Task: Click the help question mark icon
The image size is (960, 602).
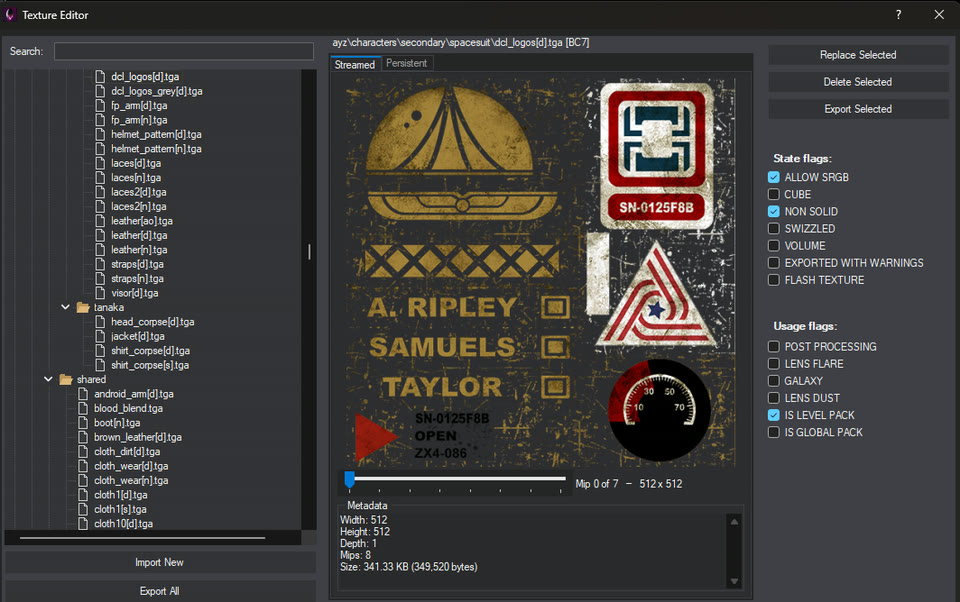Action: pyautogui.click(x=898, y=15)
